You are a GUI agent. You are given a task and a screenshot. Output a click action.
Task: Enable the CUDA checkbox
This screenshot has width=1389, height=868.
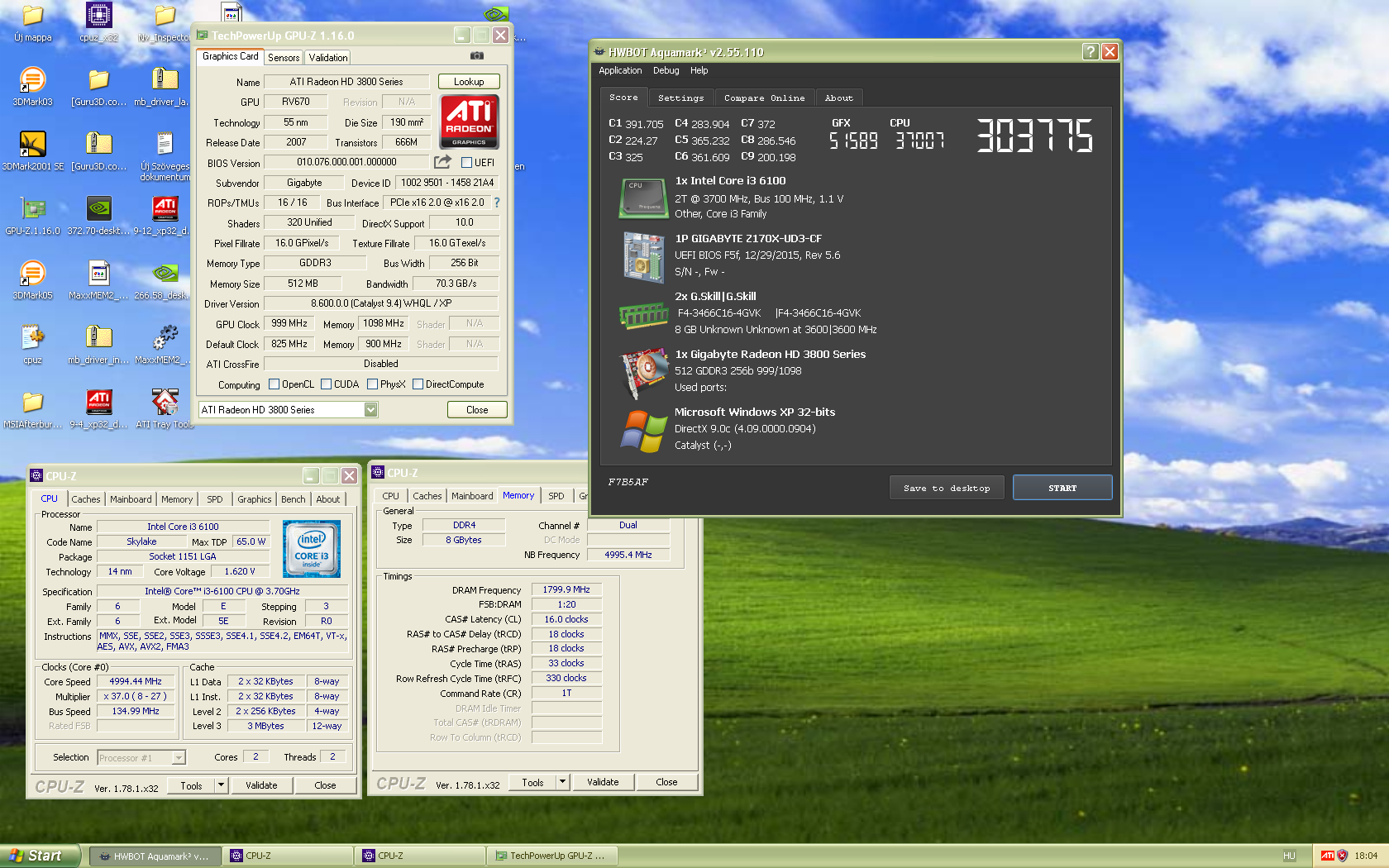(326, 384)
